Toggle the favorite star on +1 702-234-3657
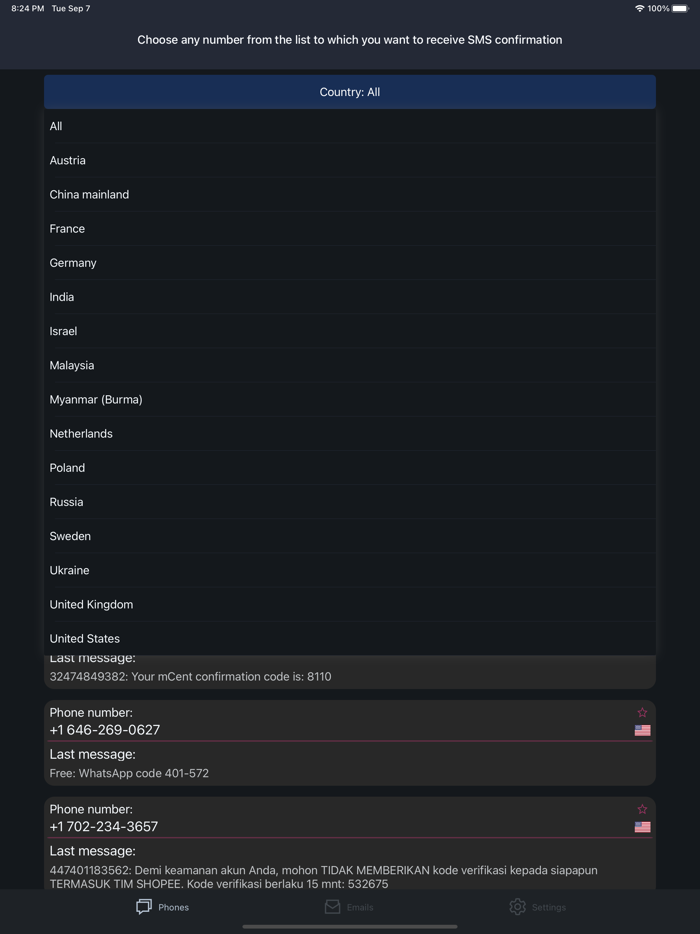 pyautogui.click(x=642, y=810)
